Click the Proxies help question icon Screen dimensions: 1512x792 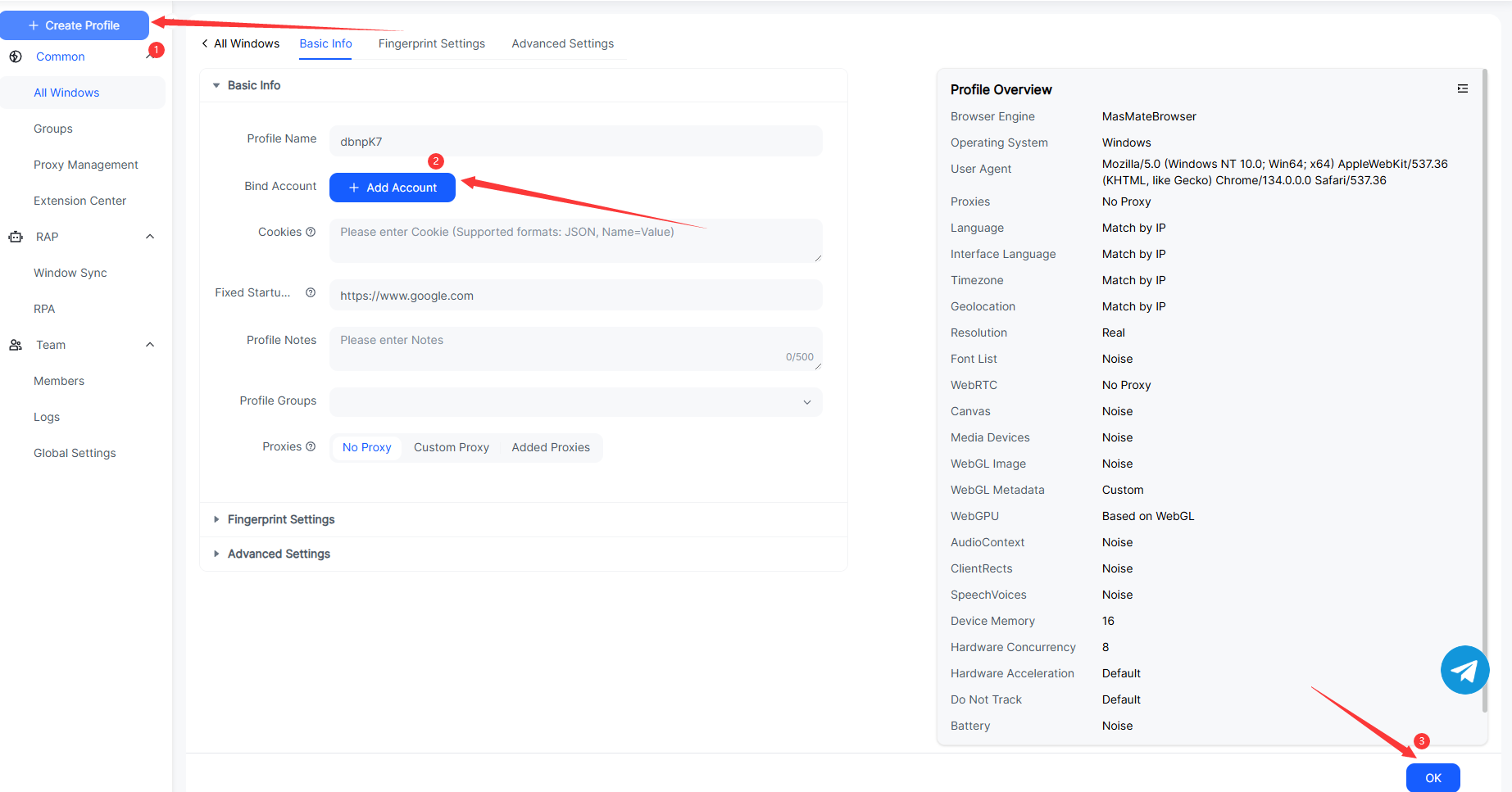click(311, 446)
